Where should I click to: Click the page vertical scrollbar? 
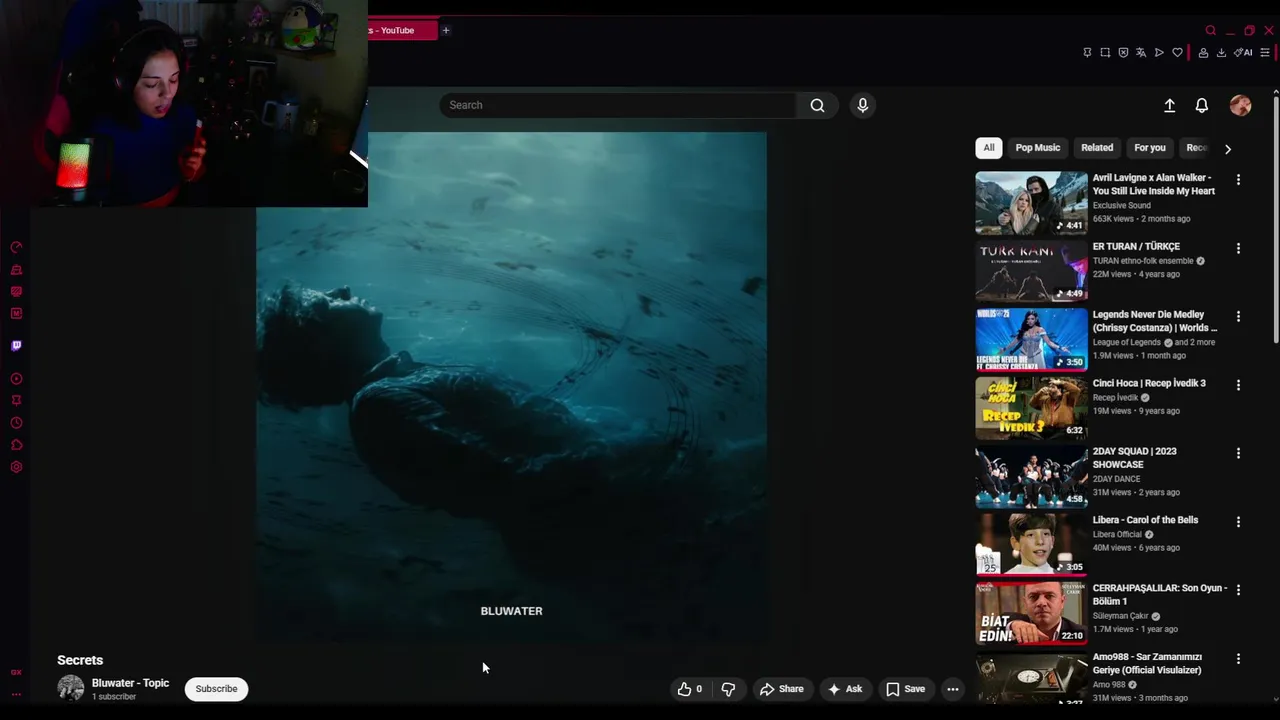click(x=1276, y=220)
